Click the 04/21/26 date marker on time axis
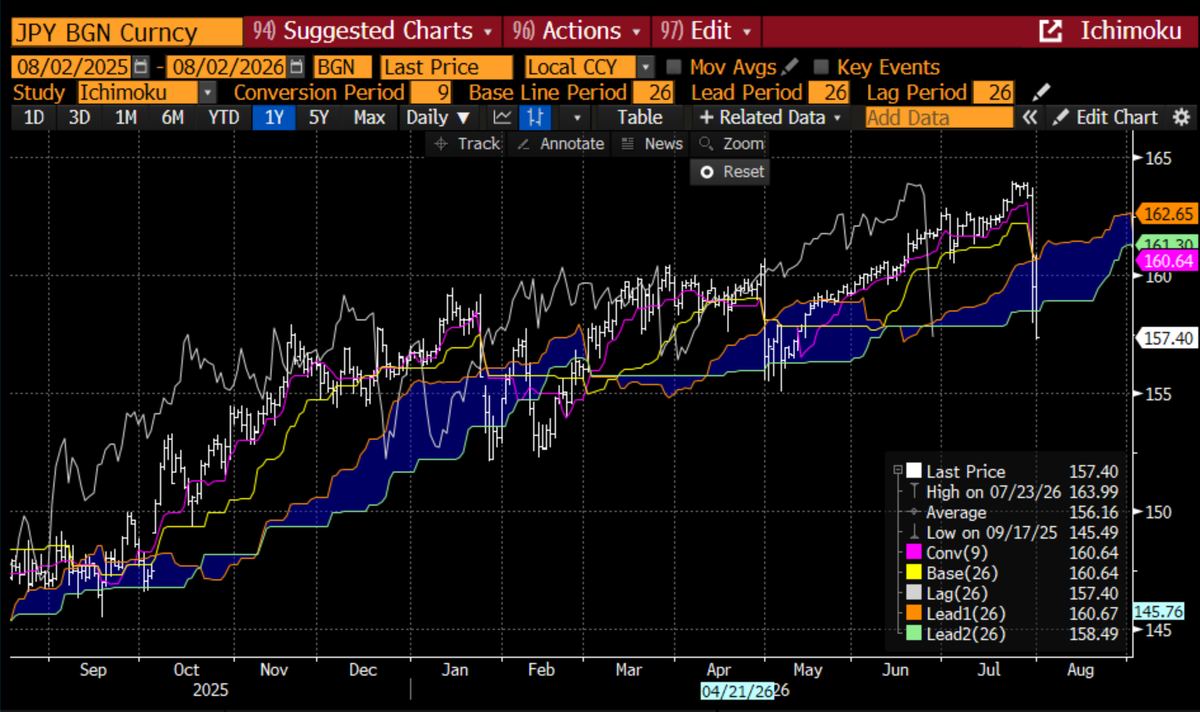This screenshot has width=1200, height=712. click(x=738, y=691)
